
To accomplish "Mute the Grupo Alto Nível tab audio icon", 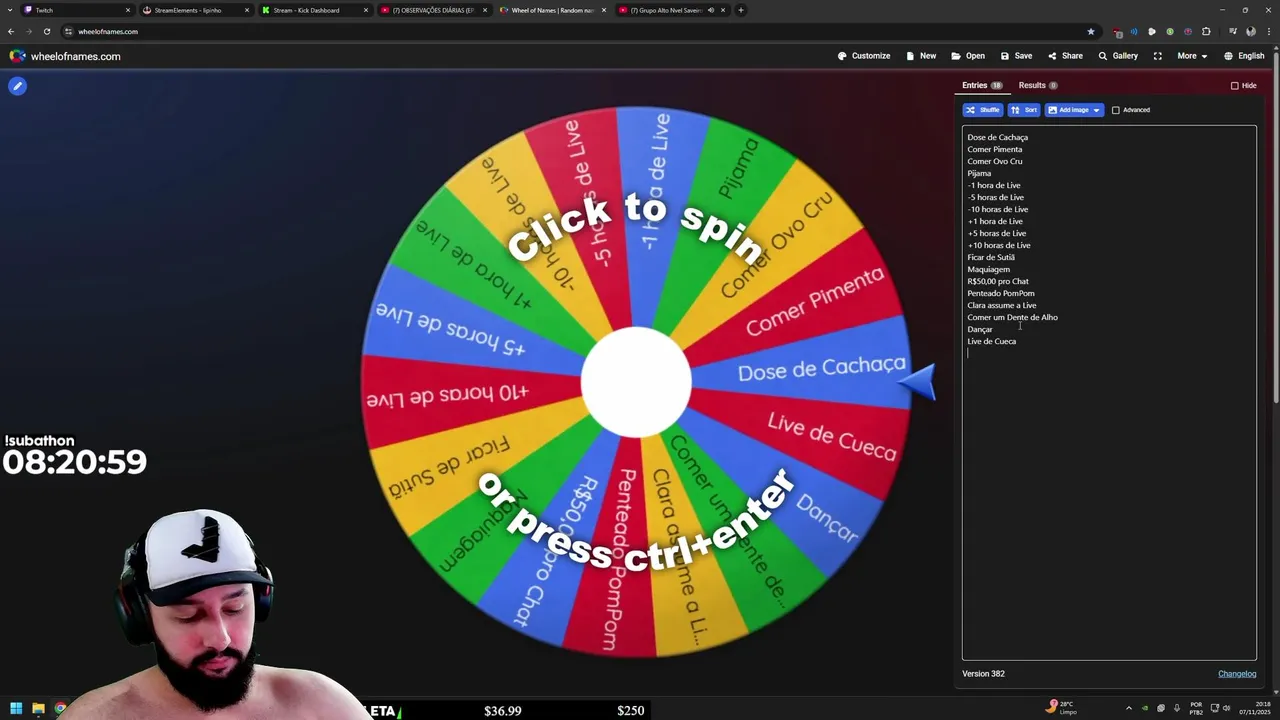I will tap(711, 10).
